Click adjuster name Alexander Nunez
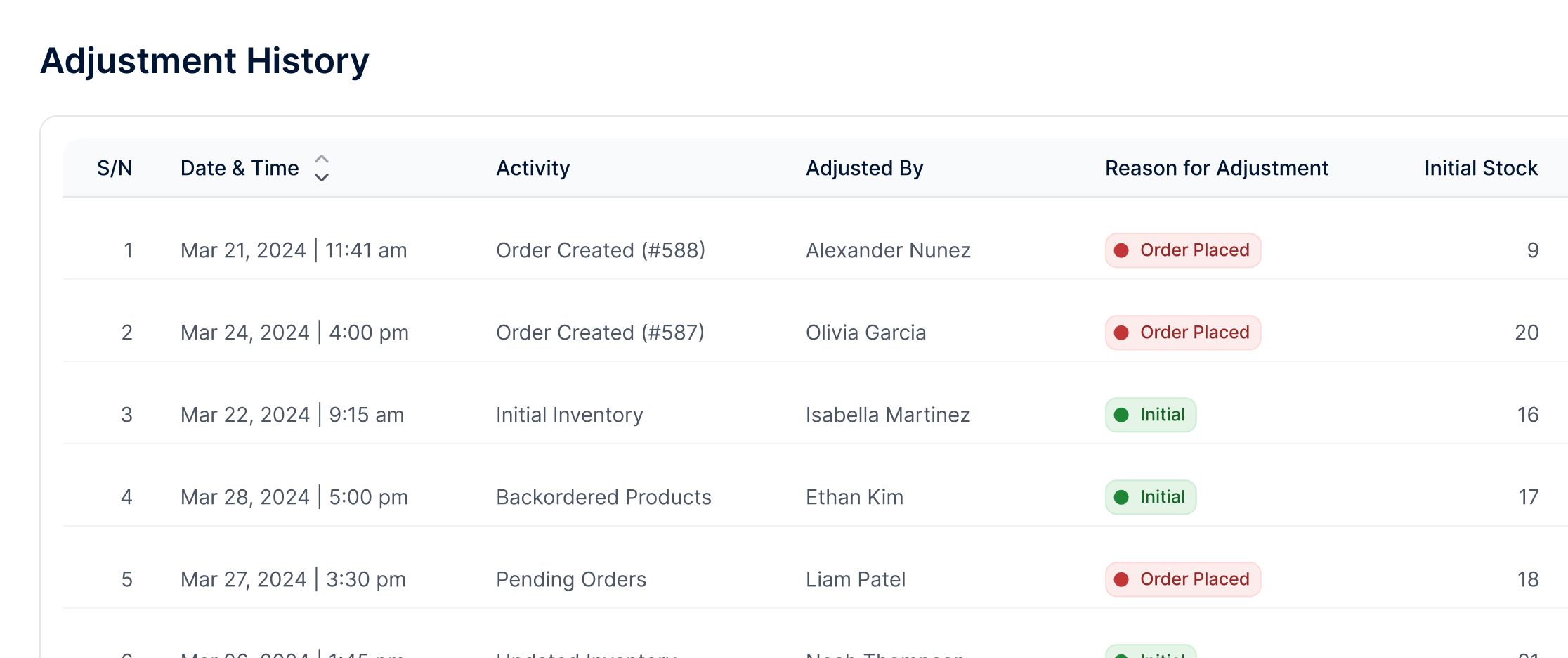 coord(888,250)
